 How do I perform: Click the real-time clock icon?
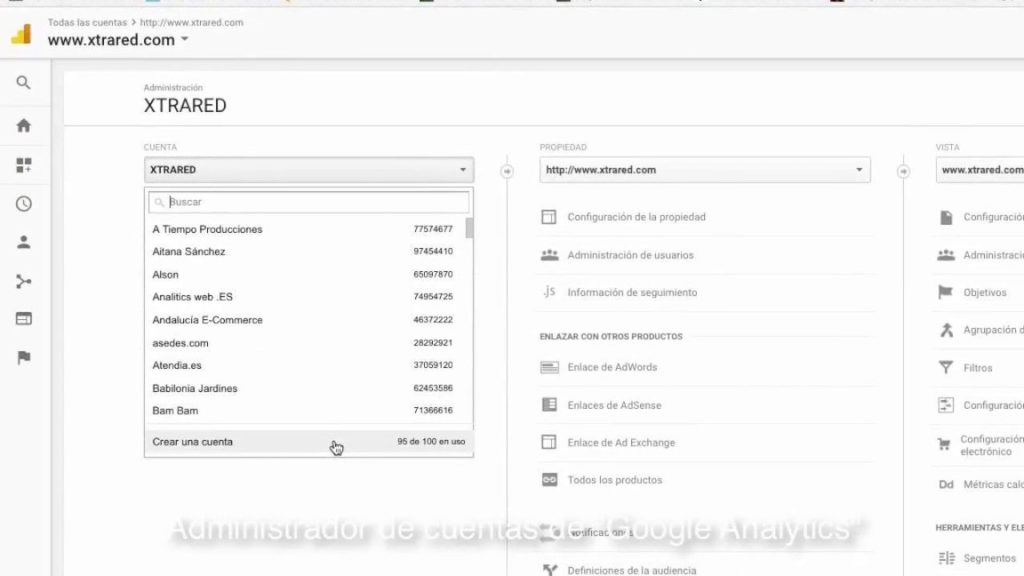pos(23,203)
